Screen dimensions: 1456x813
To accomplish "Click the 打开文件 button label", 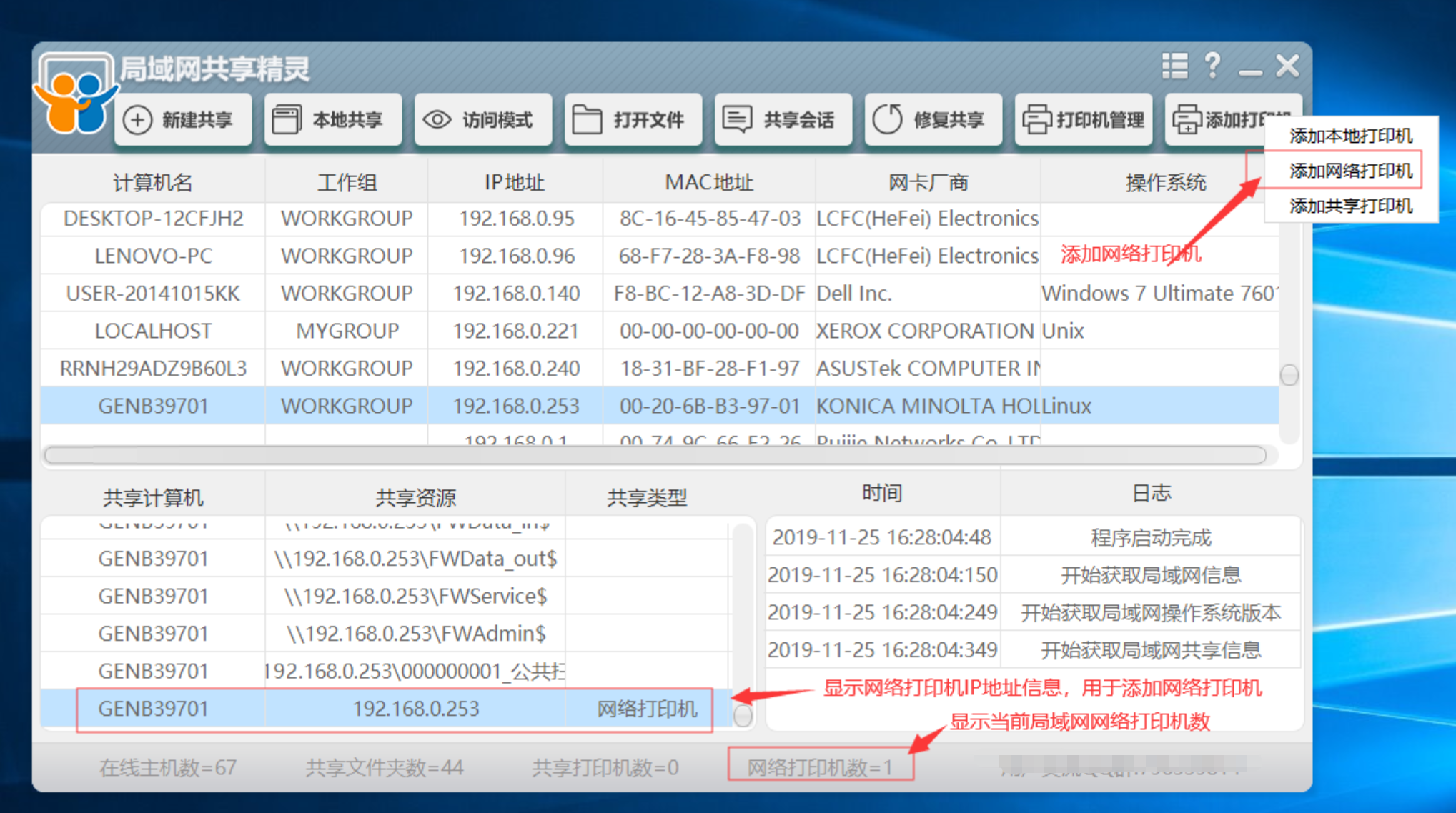I will 648,120.
